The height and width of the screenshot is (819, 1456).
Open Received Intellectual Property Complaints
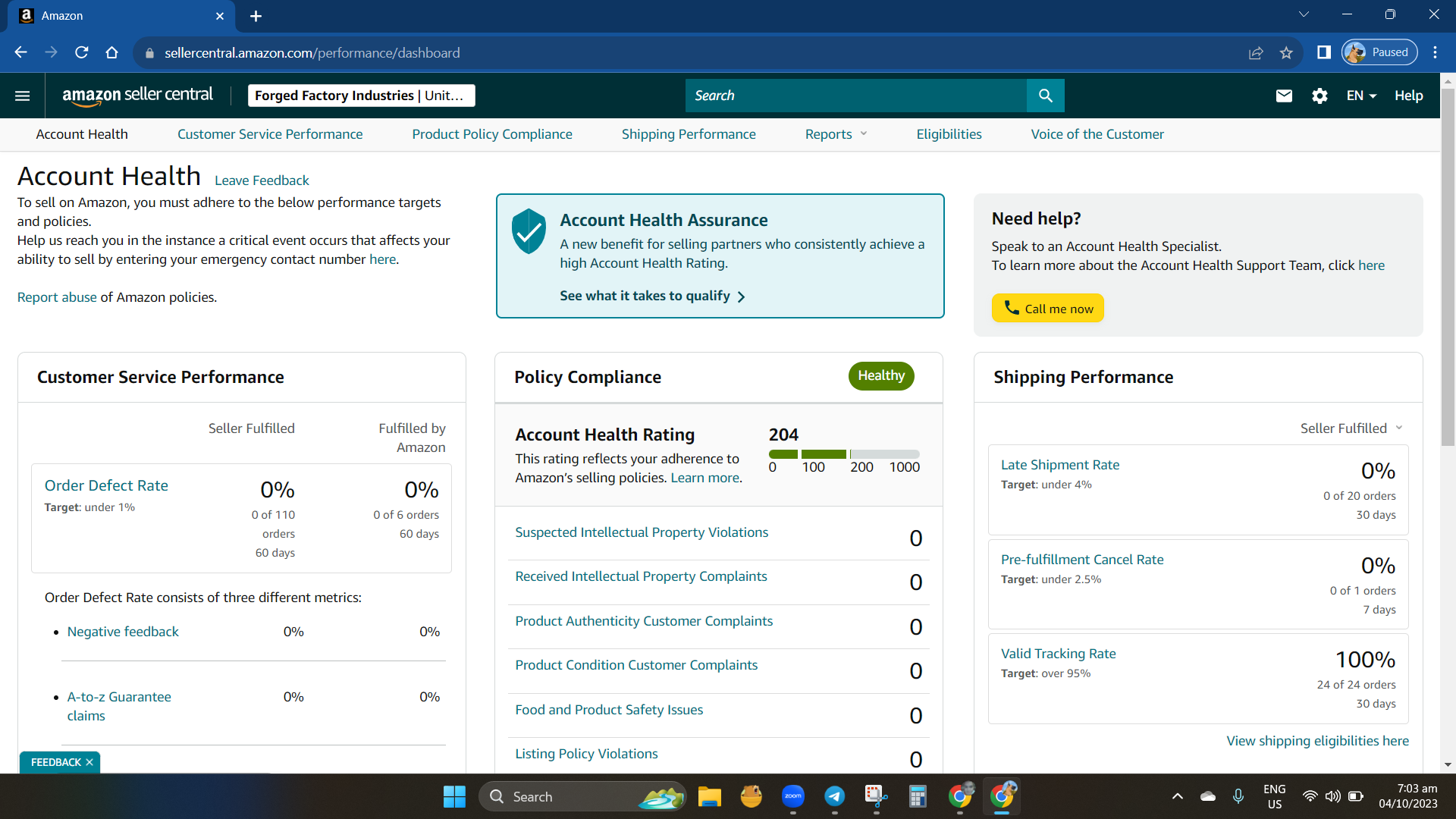(x=641, y=576)
